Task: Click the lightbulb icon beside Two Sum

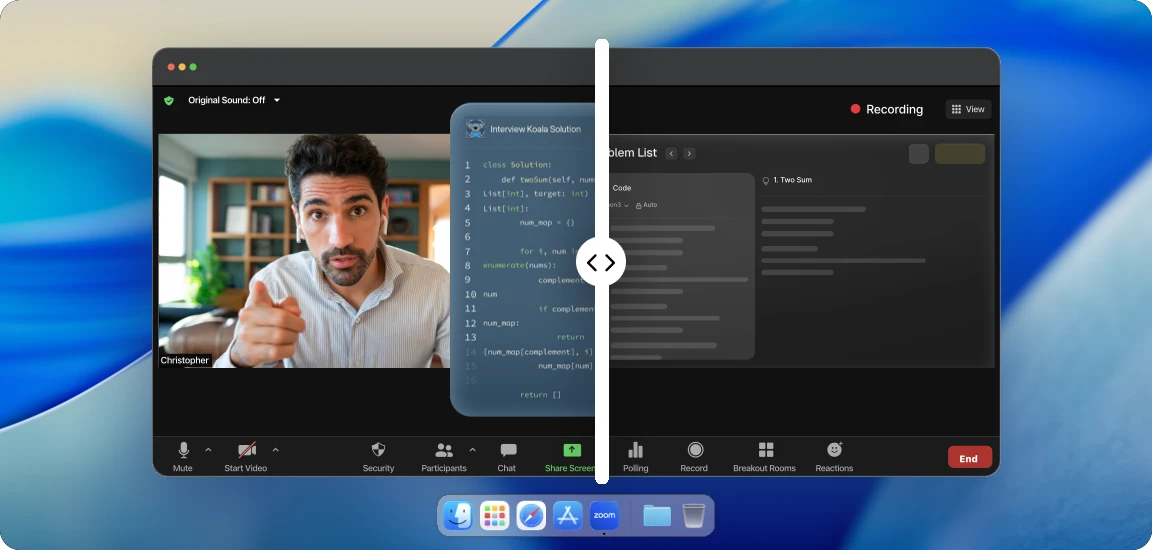Action: 766,181
